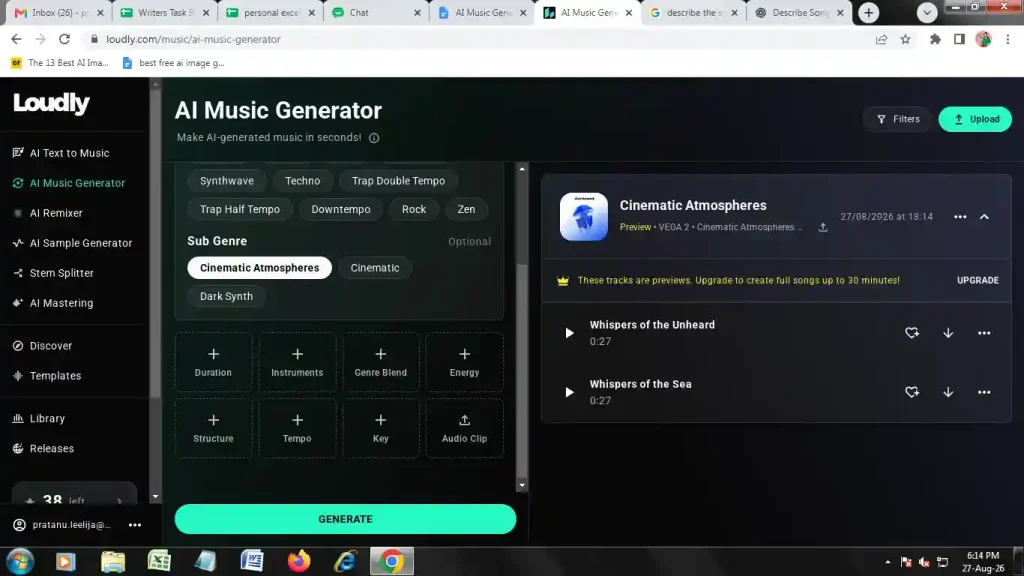1024x576 pixels.
Task: Favorite Whispers of the Unheard
Action: (912, 333)
